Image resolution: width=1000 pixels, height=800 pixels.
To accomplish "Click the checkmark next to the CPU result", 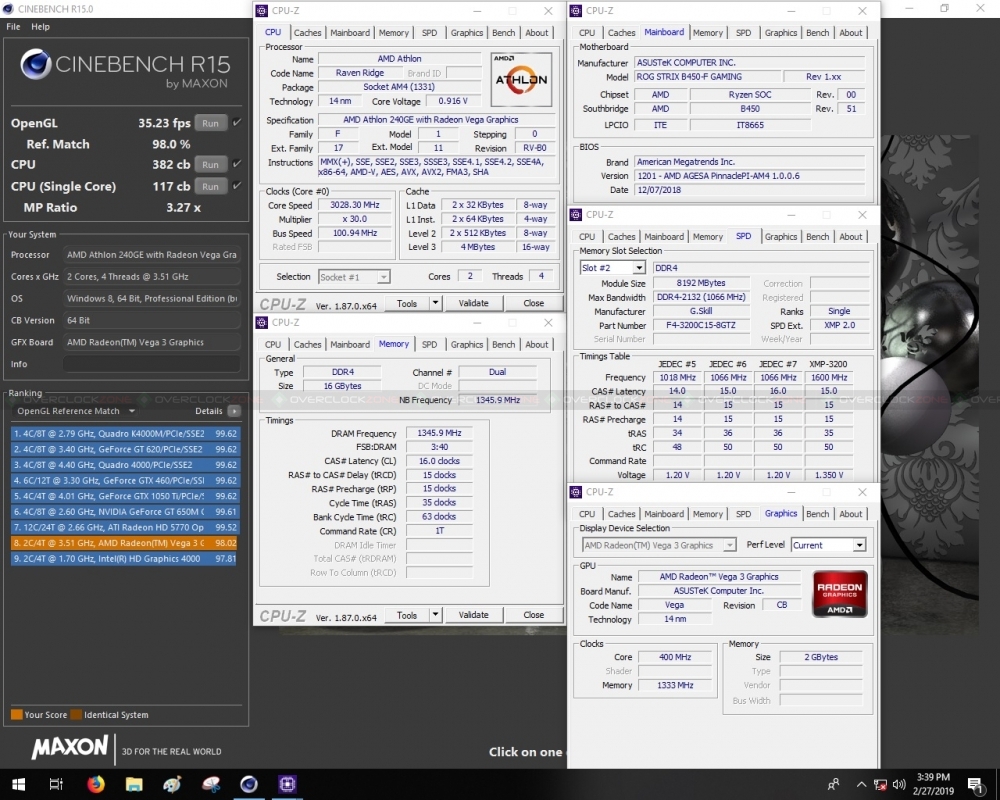I will (237, 165).
